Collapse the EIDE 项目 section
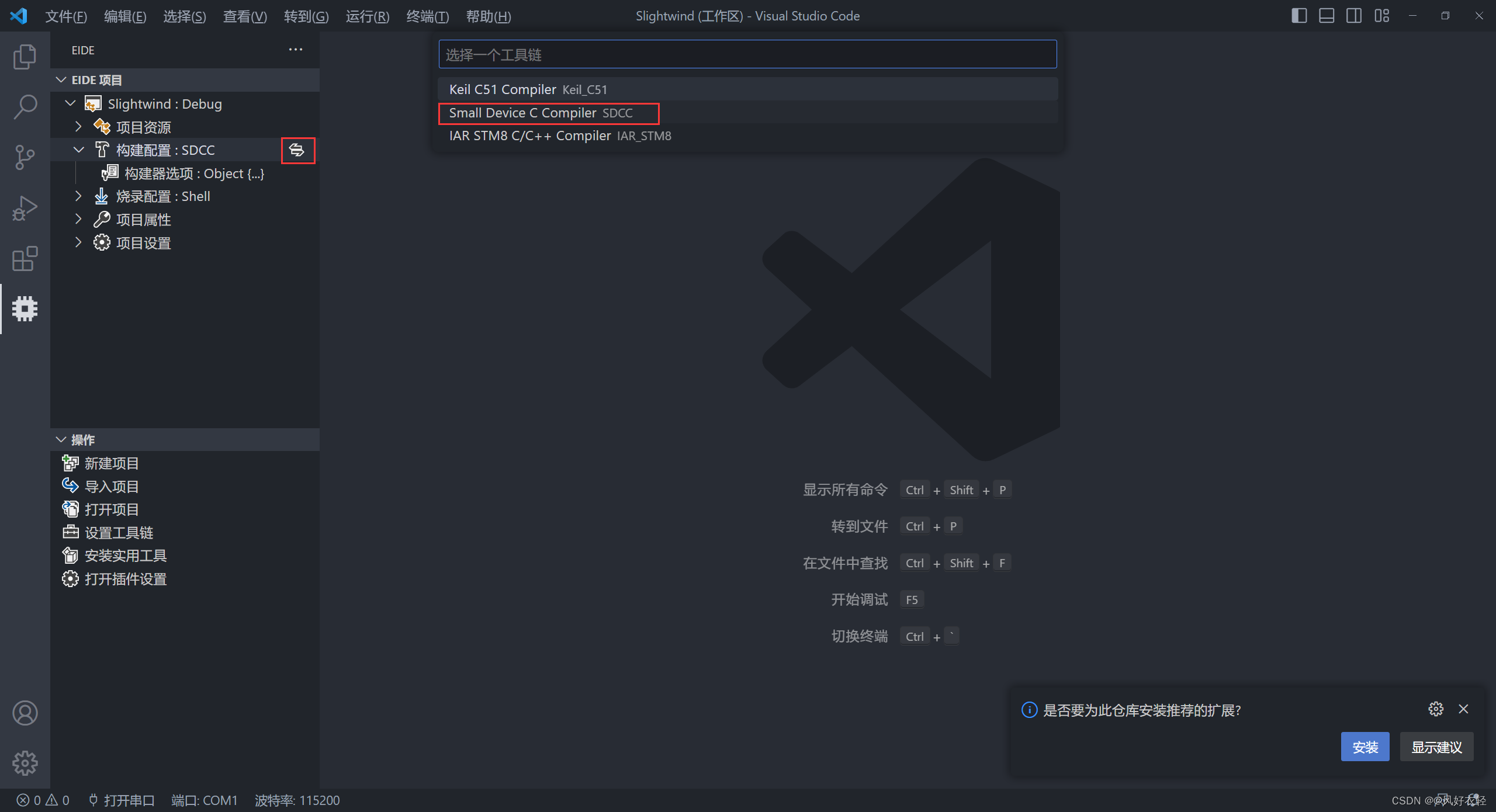The image size is (1496, 812). pos(61,80)
